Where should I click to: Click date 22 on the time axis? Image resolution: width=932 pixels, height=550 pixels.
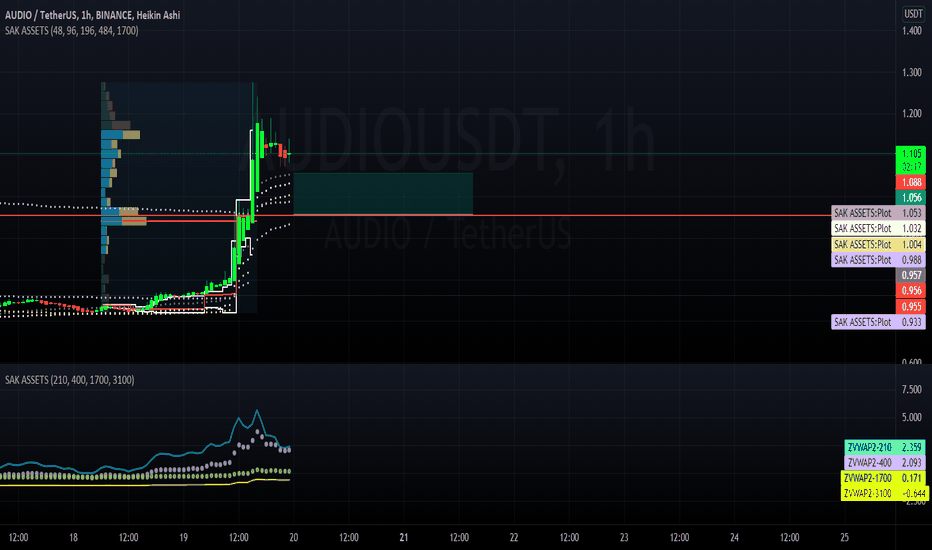[x=514, y=538]
